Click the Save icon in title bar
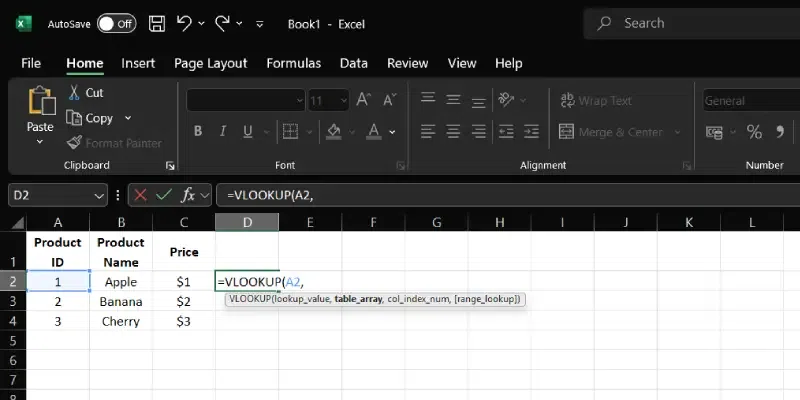The width and height of the screenshot is (800, 400). 157,23
